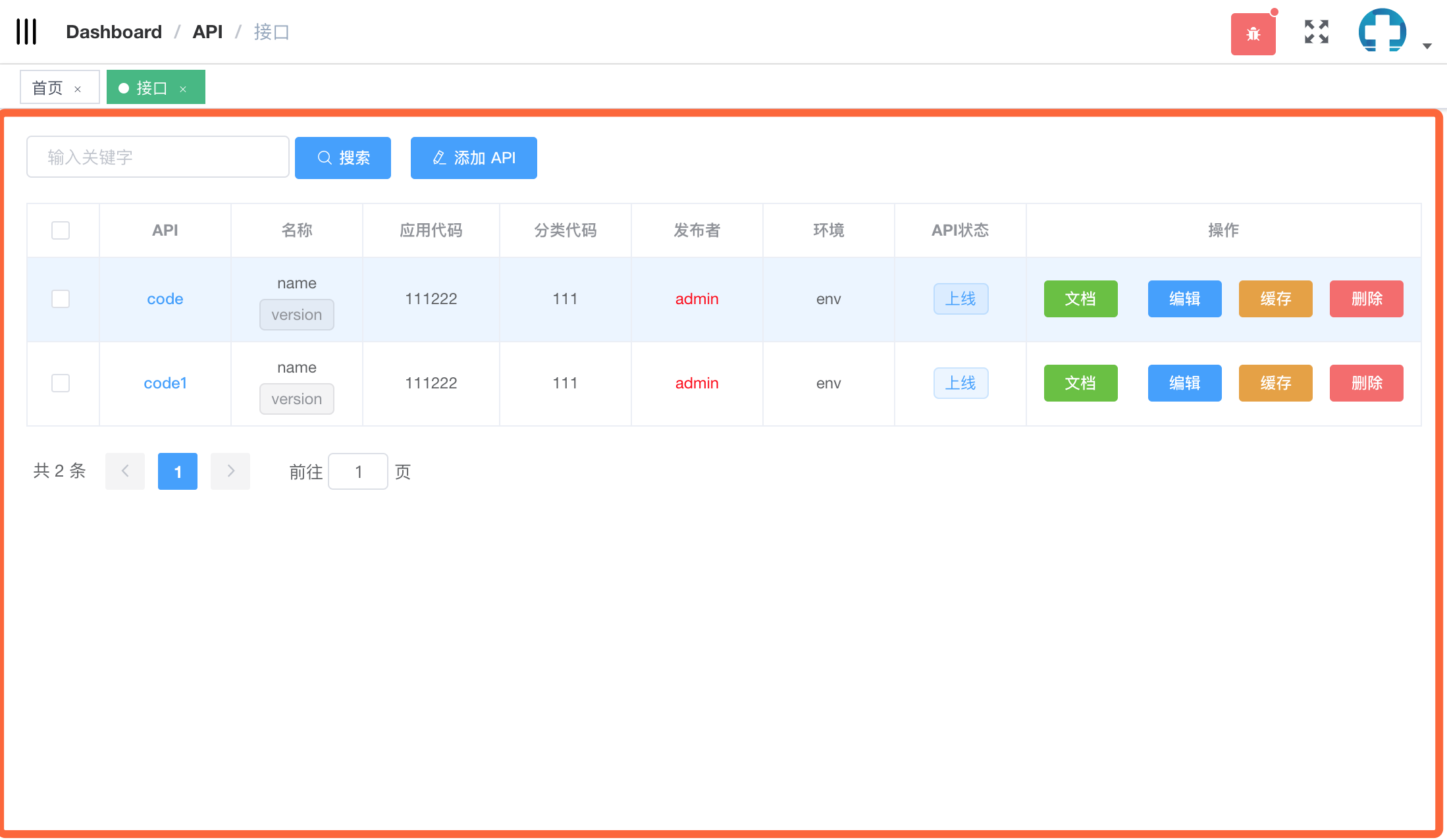Click the 添加 API button
Screen dimensions: 1447x840
coord(473,157)
